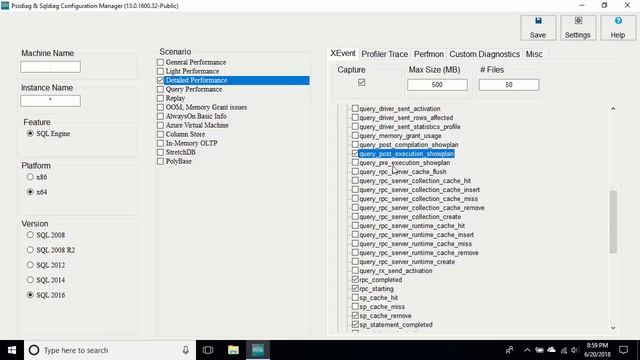Click the Pssdiag app taskbar icon
This screenshot has width=640, height=360.
(258, 350)
